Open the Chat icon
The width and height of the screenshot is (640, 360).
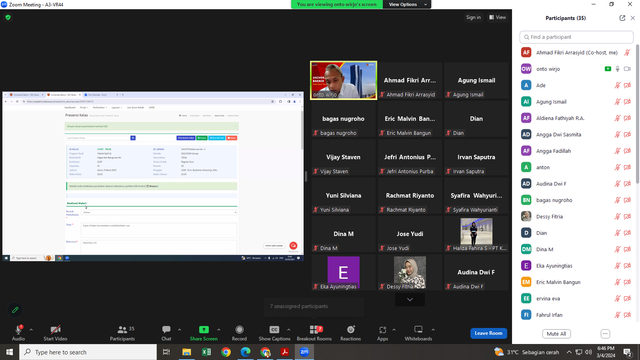tap(166, 329)
